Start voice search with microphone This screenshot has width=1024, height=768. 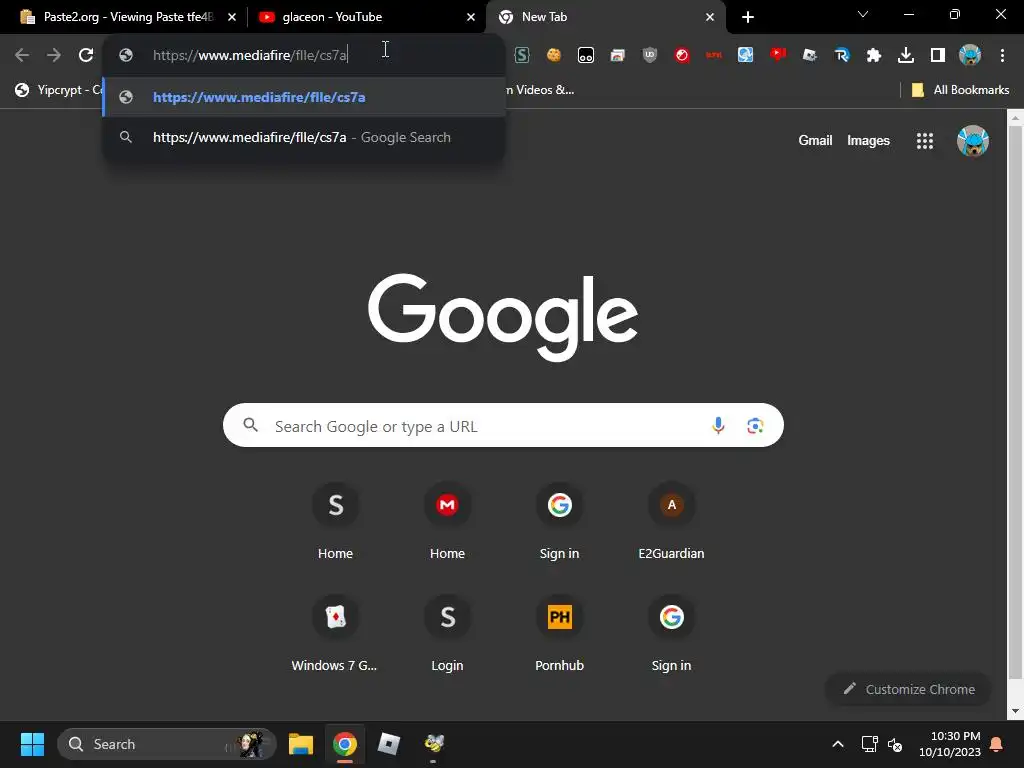tap(718, 425)
